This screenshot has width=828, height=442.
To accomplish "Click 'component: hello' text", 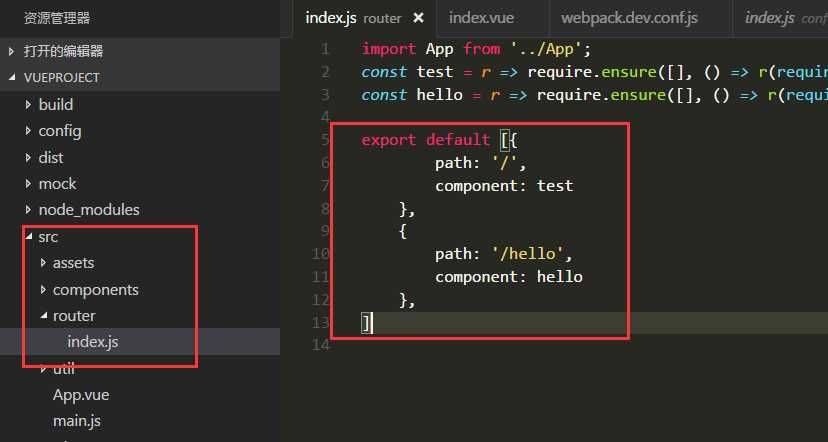I will tap(509, 277).
